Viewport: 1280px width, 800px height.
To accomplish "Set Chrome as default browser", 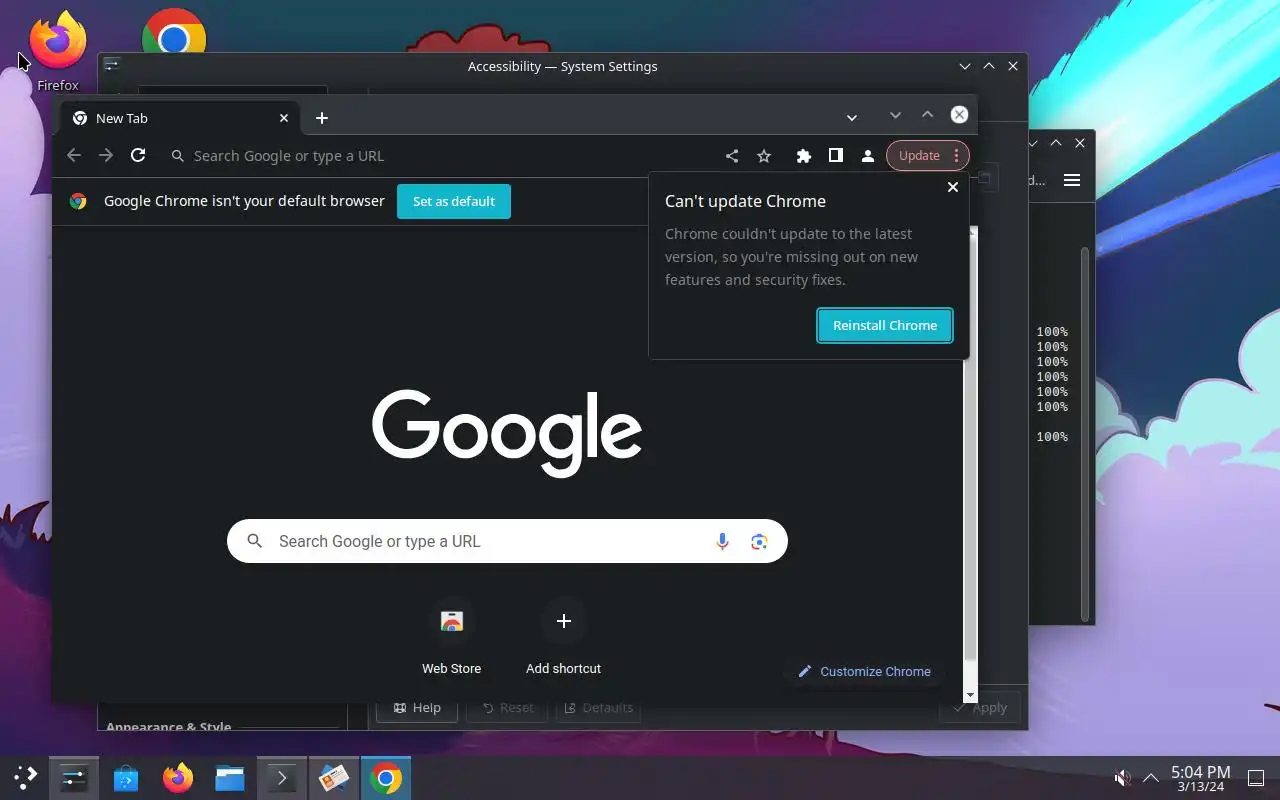I will tap(454, 201).
